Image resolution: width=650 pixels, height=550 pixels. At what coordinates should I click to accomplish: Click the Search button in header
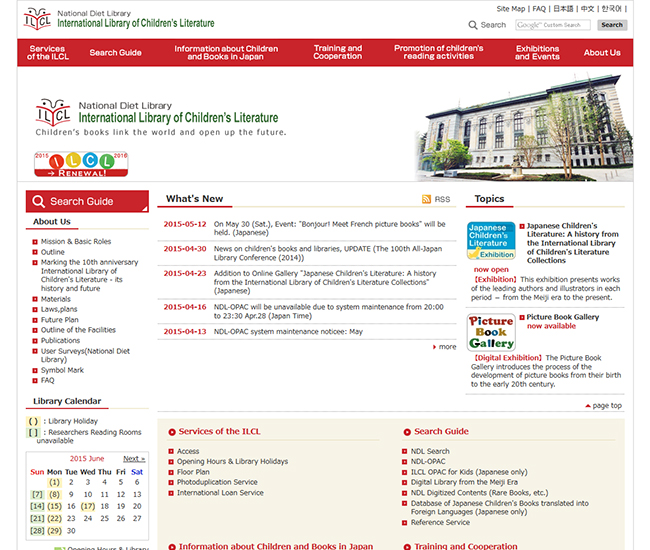click(612, 25)
